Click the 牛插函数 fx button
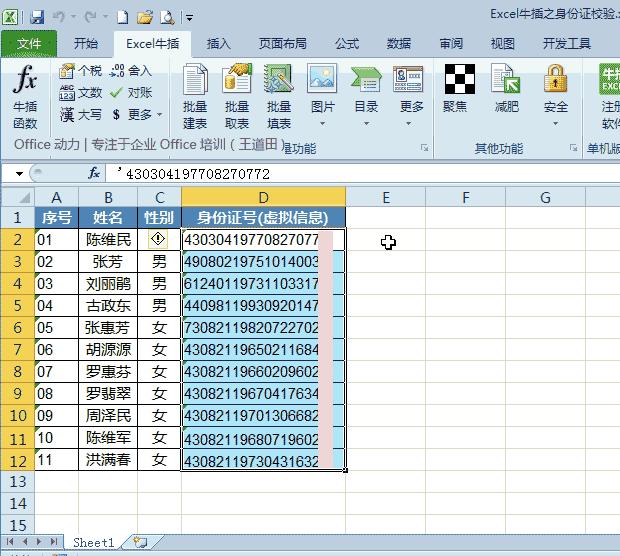Screen dimensions: 620x556 click(25, 96)
